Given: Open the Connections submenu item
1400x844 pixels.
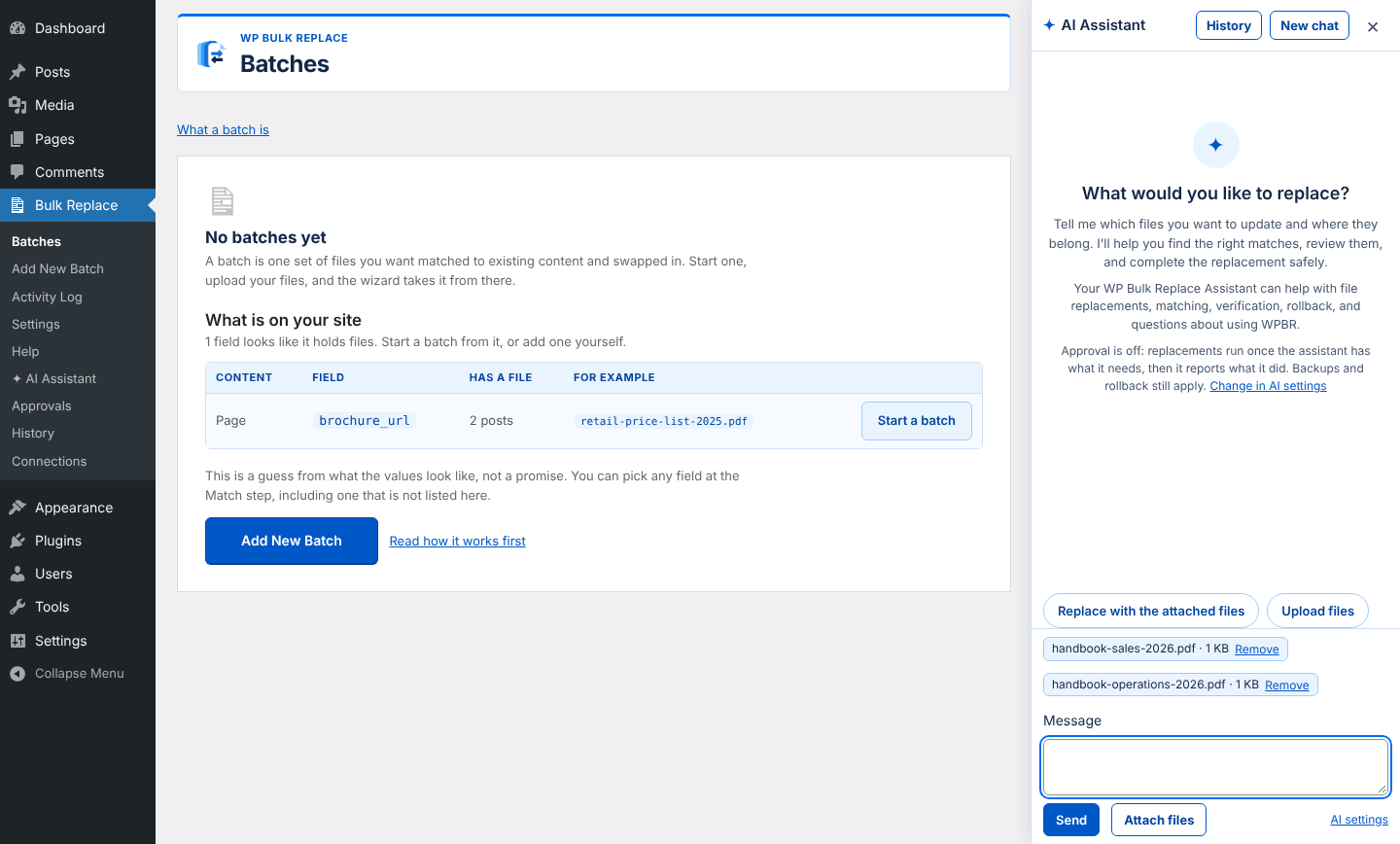Looking at the screenshot, I should [x=49, y=461].
